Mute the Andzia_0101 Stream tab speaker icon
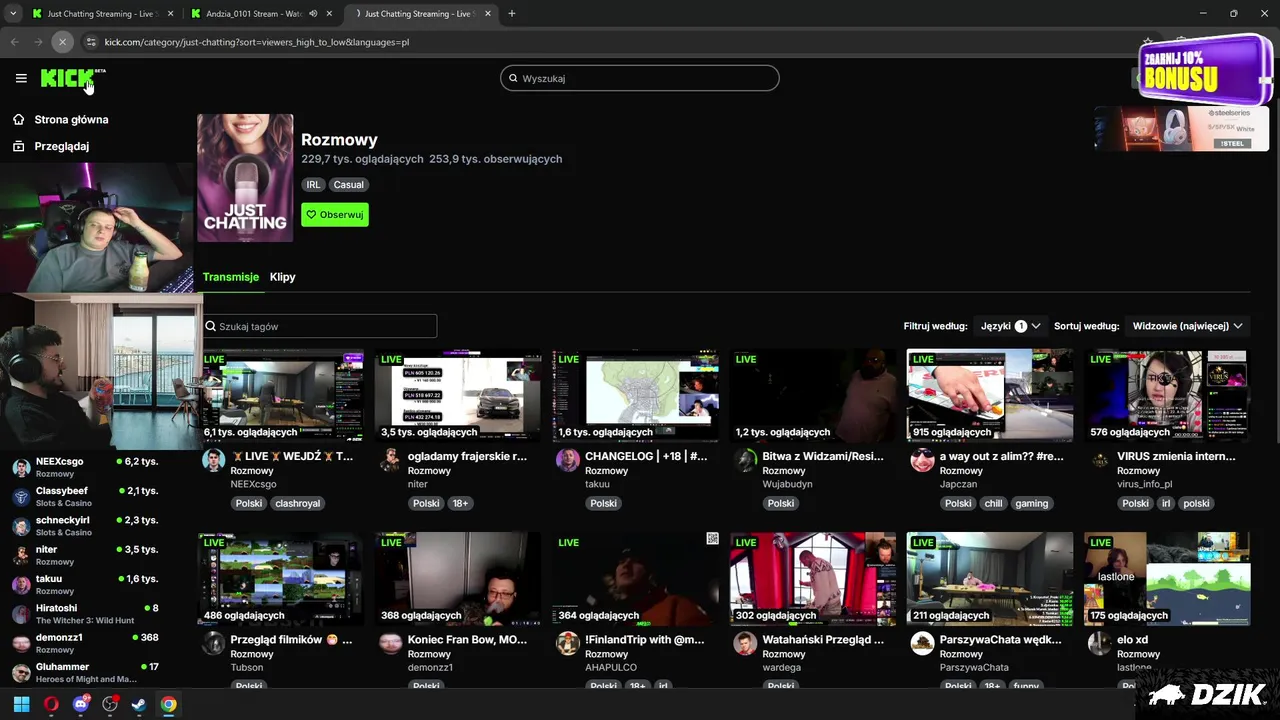Image resolution: width=1280 pixels, height=720 pixels. pyautogui.click(x=313, y=14)
